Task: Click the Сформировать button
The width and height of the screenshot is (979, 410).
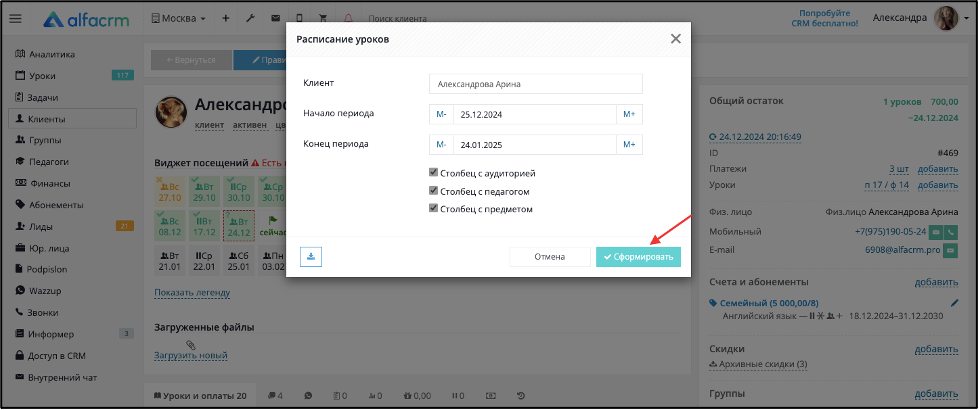Action: [x=638, y=257]
